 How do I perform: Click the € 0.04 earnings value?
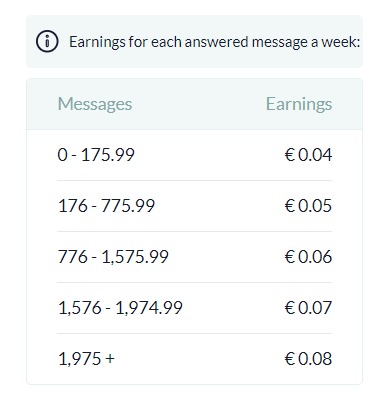pos(308,155)
